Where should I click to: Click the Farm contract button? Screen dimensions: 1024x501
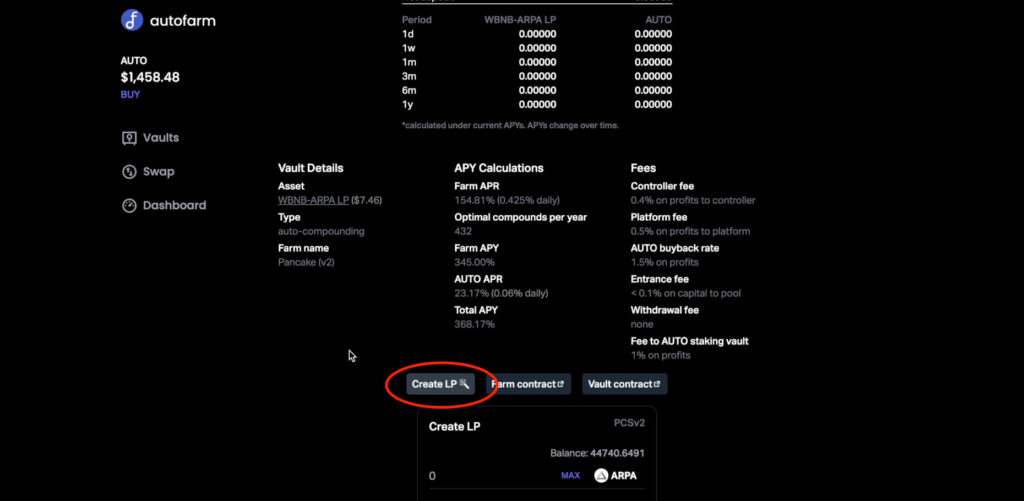528,384
